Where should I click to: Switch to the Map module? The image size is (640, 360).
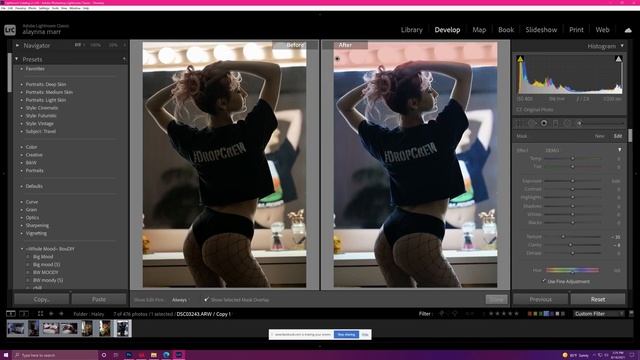[479, 30]
